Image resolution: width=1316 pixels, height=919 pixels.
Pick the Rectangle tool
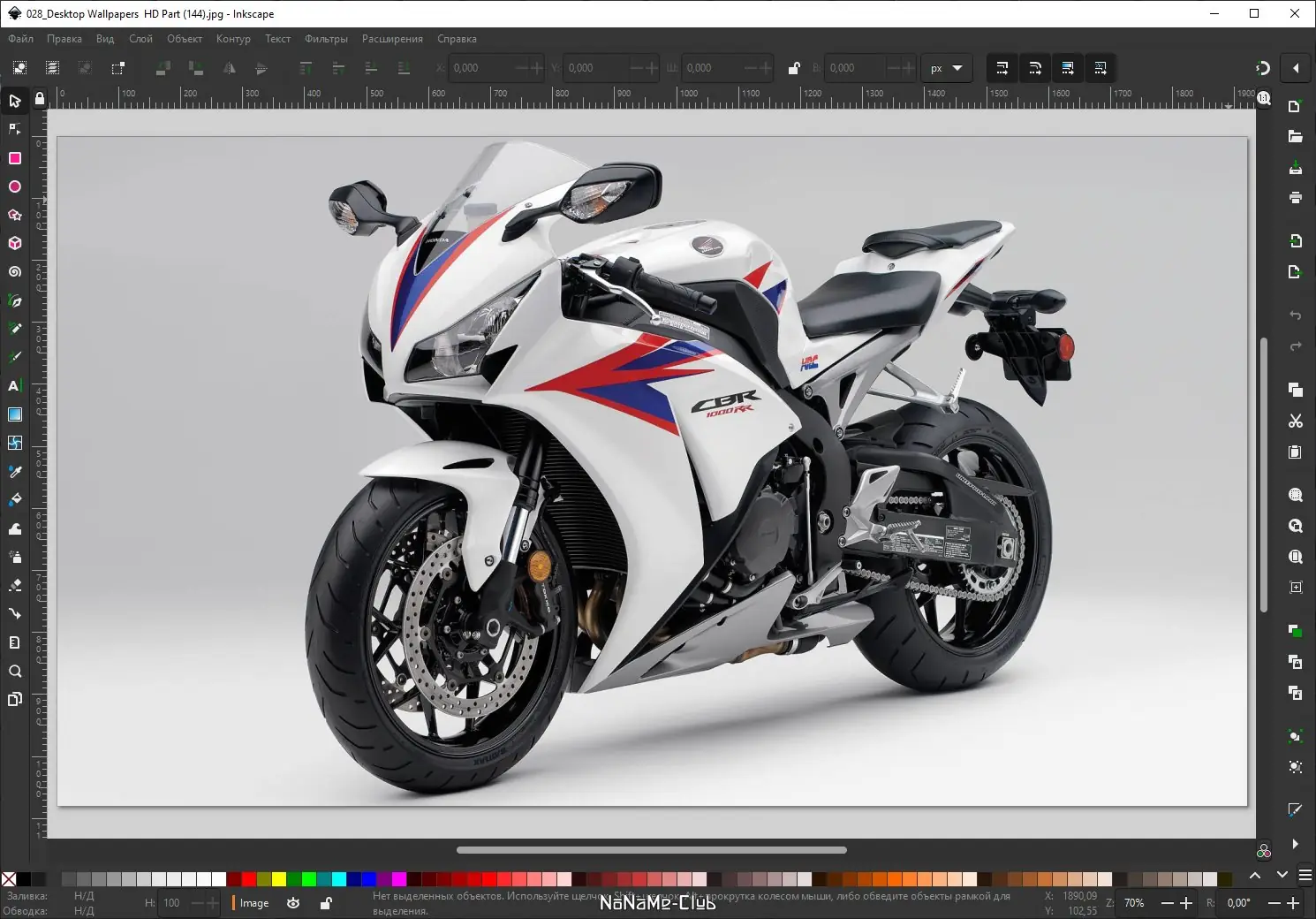15,158
